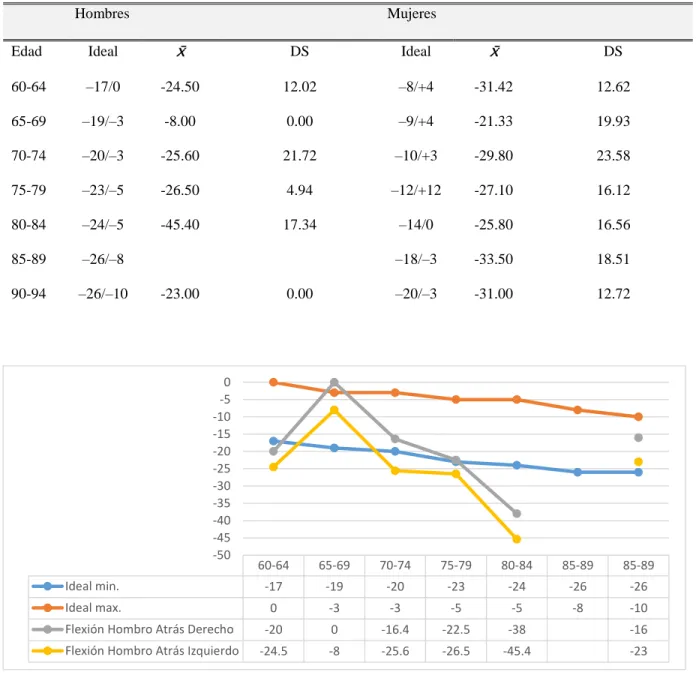Click DS value '17.34'
The height and width of the screenshot is (675, 696).
tap(300, 225)
